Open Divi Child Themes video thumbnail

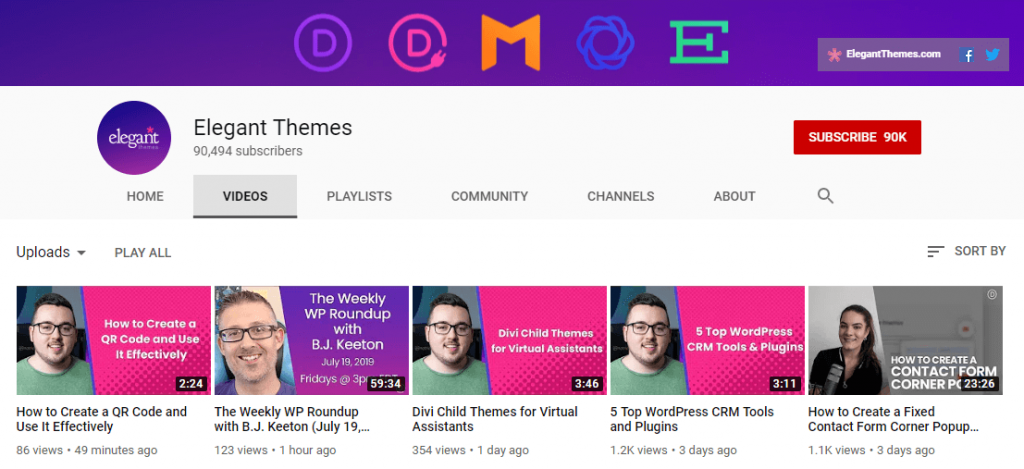509,340
